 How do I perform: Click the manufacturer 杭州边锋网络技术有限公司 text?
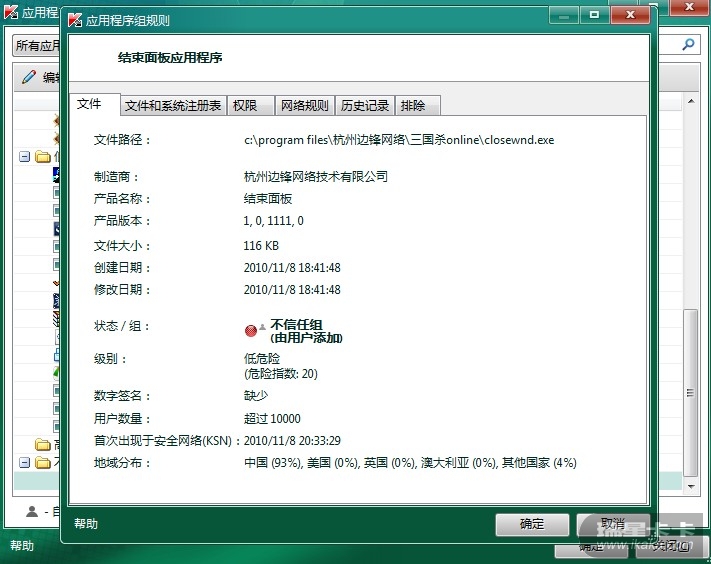pyautogui.click(x=316, y=176)
